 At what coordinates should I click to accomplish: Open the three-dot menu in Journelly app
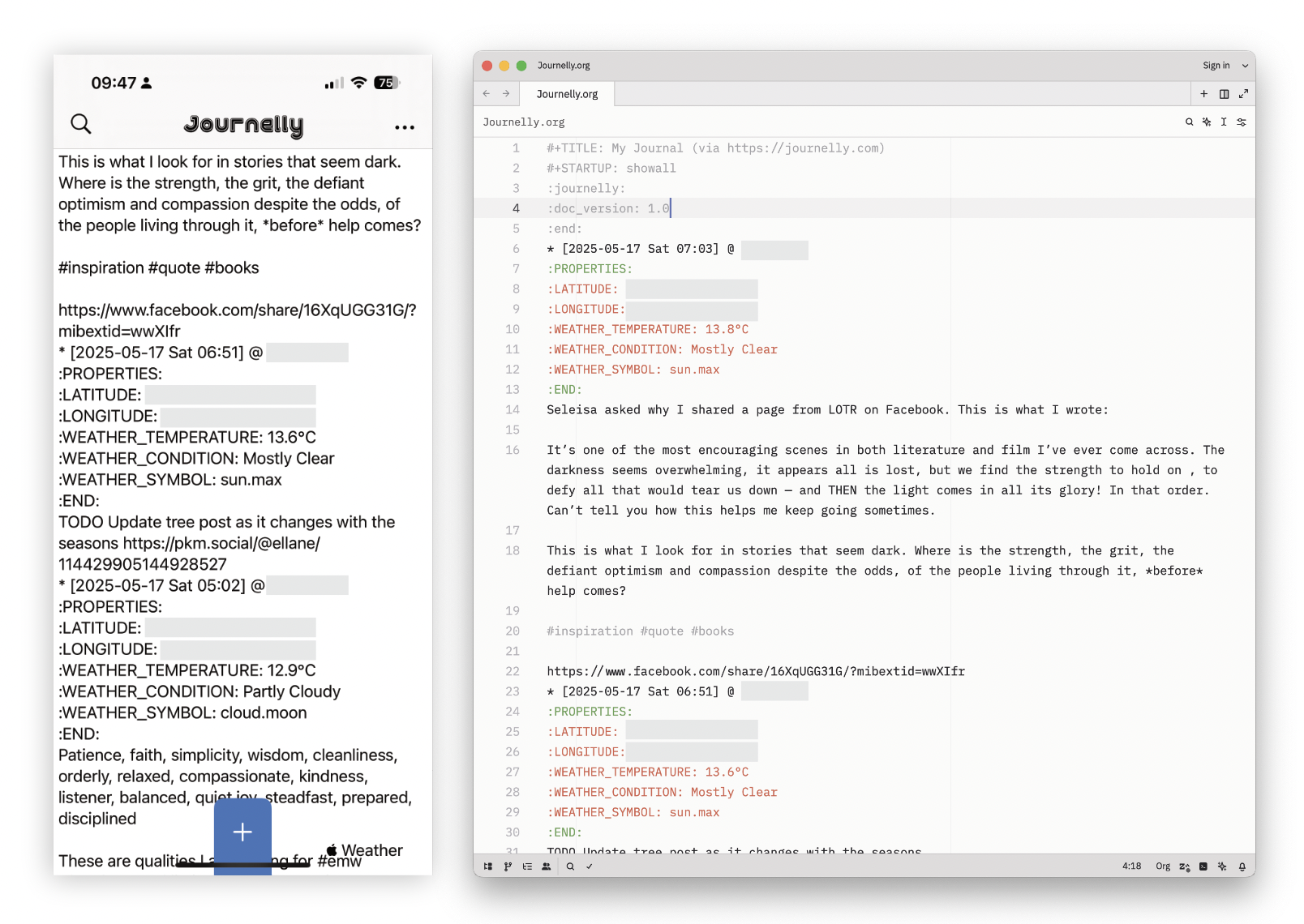[404, 127]
